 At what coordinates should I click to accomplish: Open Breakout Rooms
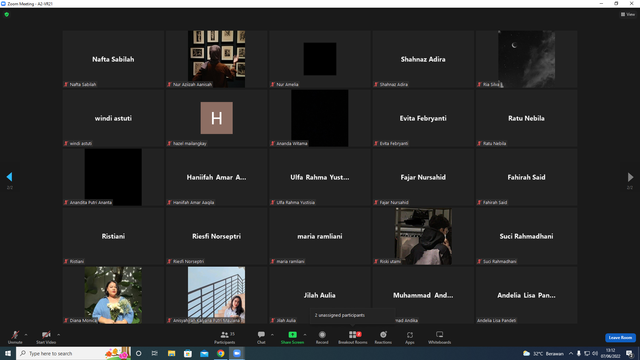click(353, 337)
